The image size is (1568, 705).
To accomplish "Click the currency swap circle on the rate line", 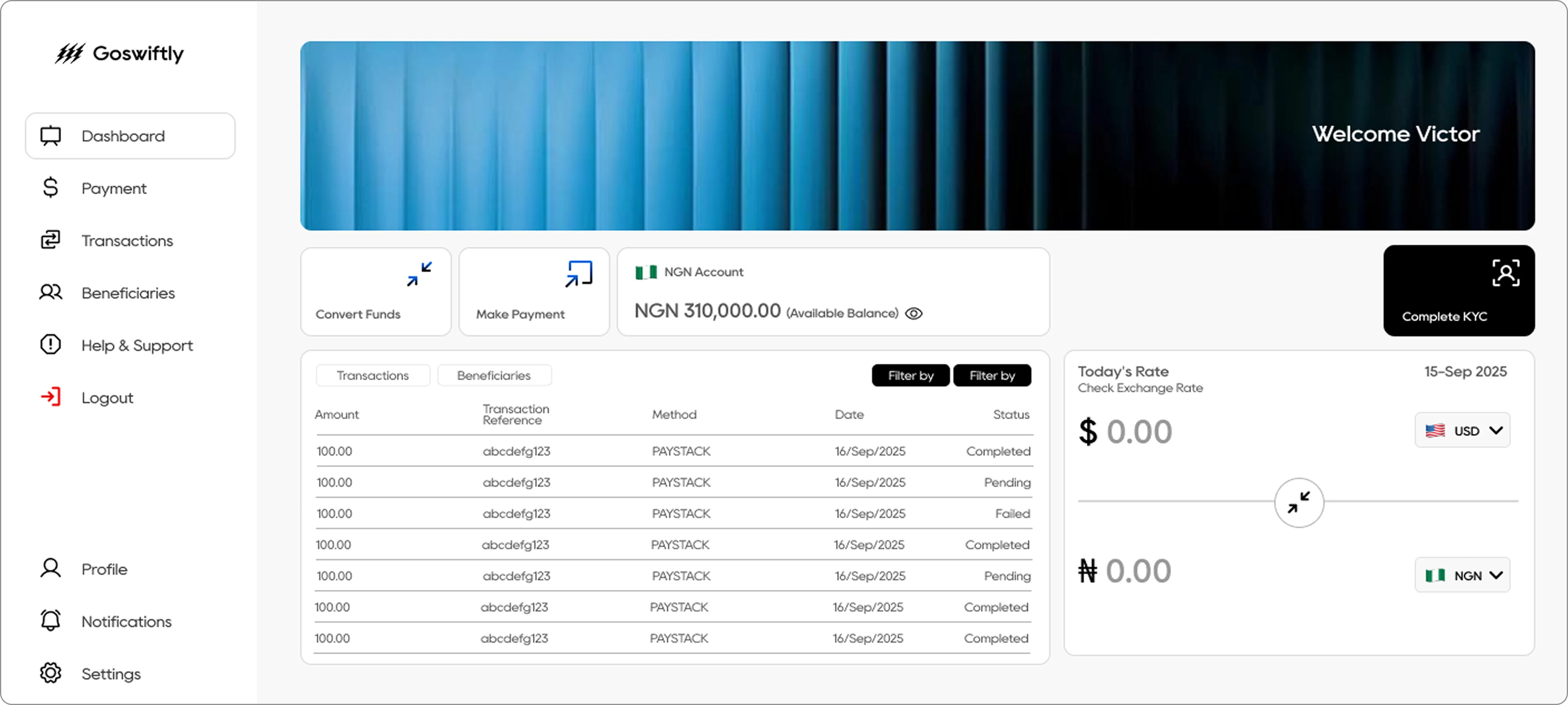I will pyautogui.click(x=1299, y=502).
